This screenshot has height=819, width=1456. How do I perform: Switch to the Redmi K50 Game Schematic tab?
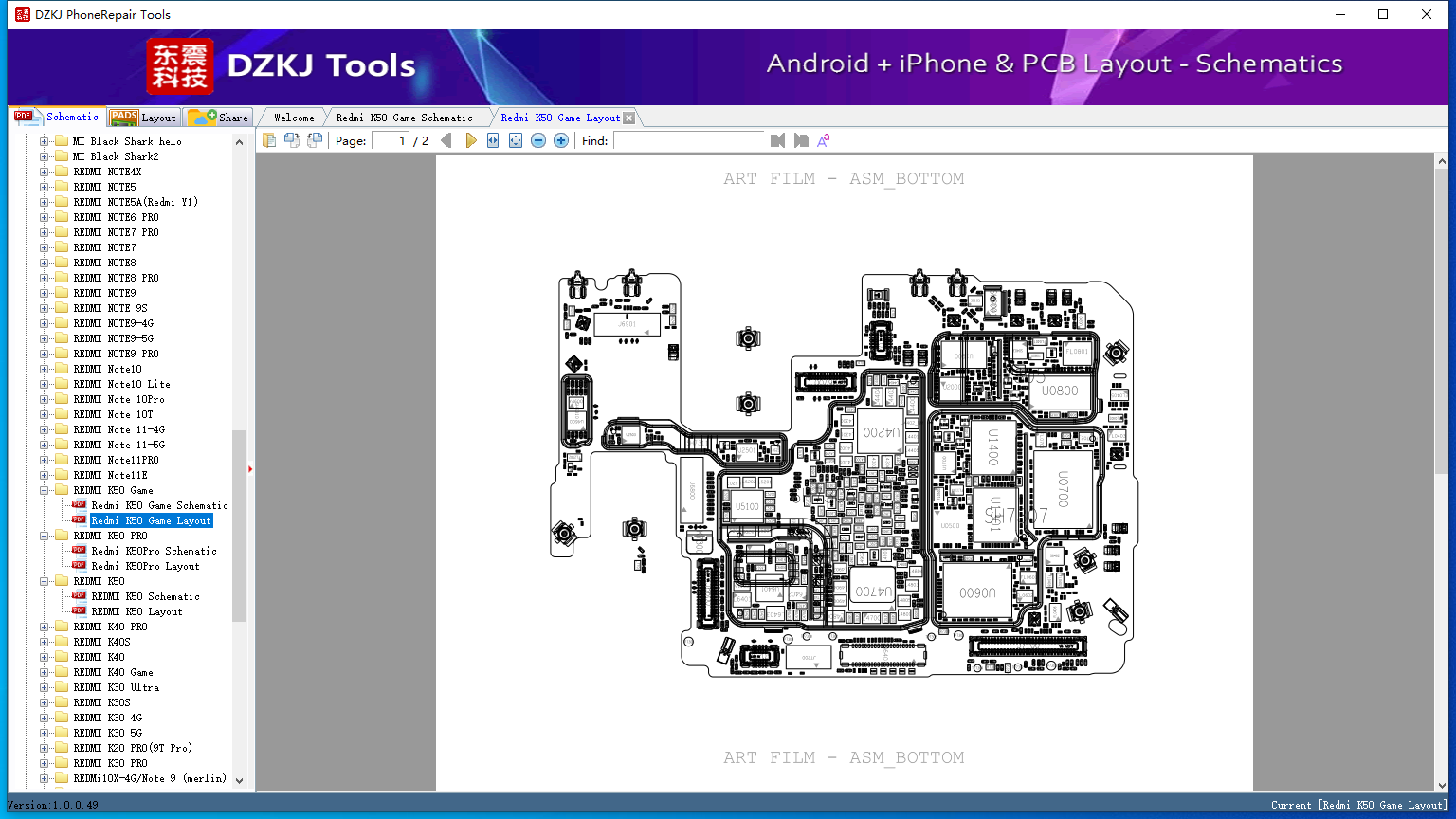tap(405, 118)
